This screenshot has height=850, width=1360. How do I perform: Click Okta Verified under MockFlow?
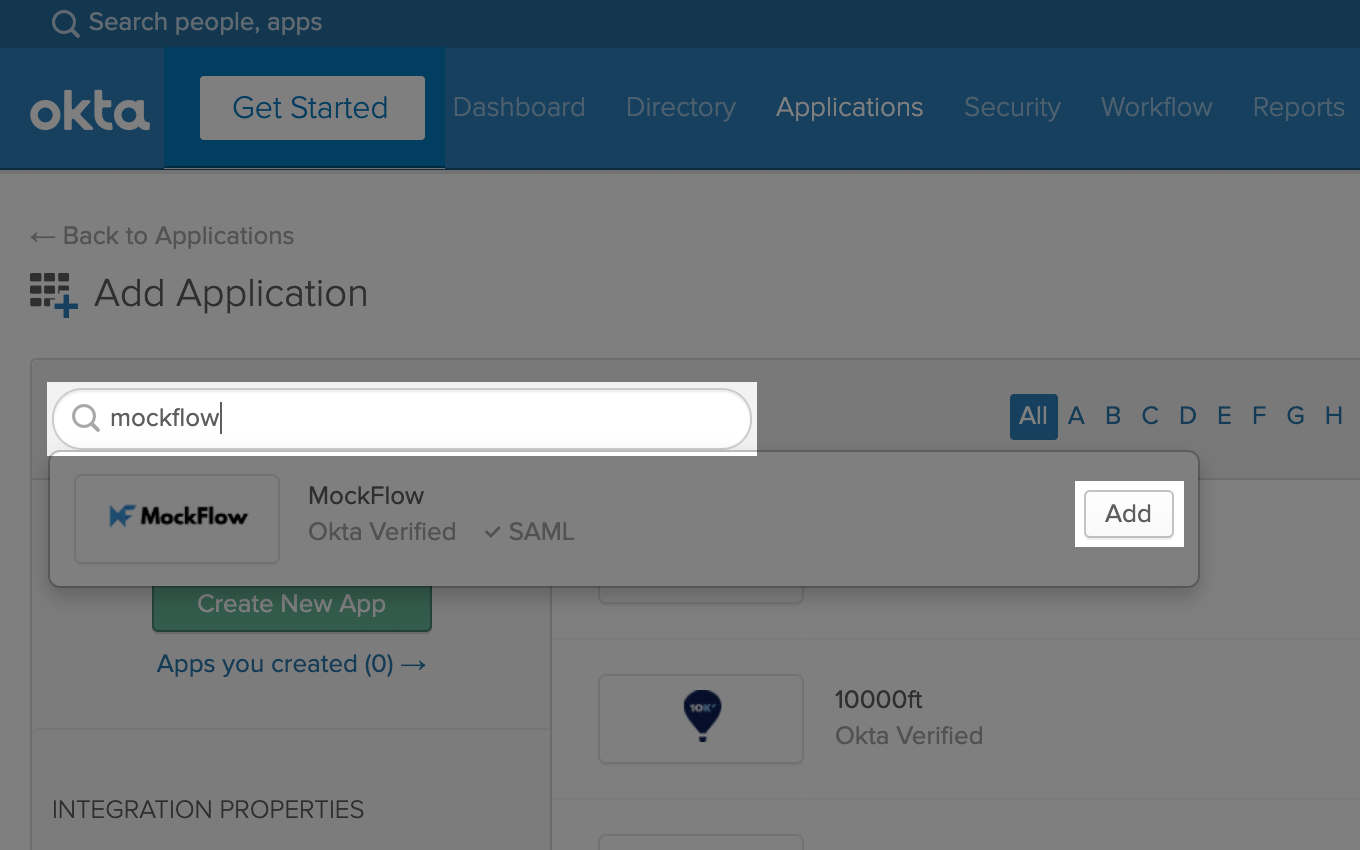pyautogui.click(x=382, y=532)
